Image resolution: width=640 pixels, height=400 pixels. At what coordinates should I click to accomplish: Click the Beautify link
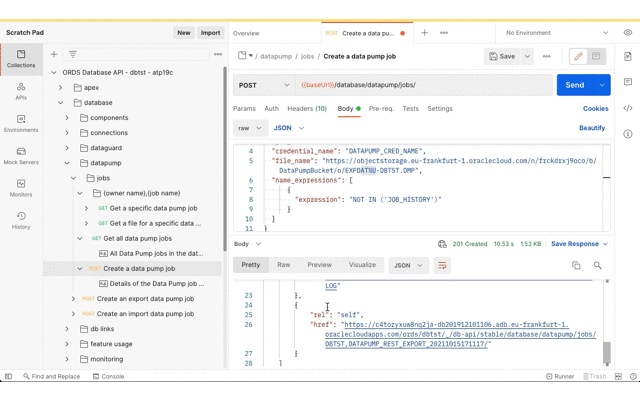click(x=592, y=128)
